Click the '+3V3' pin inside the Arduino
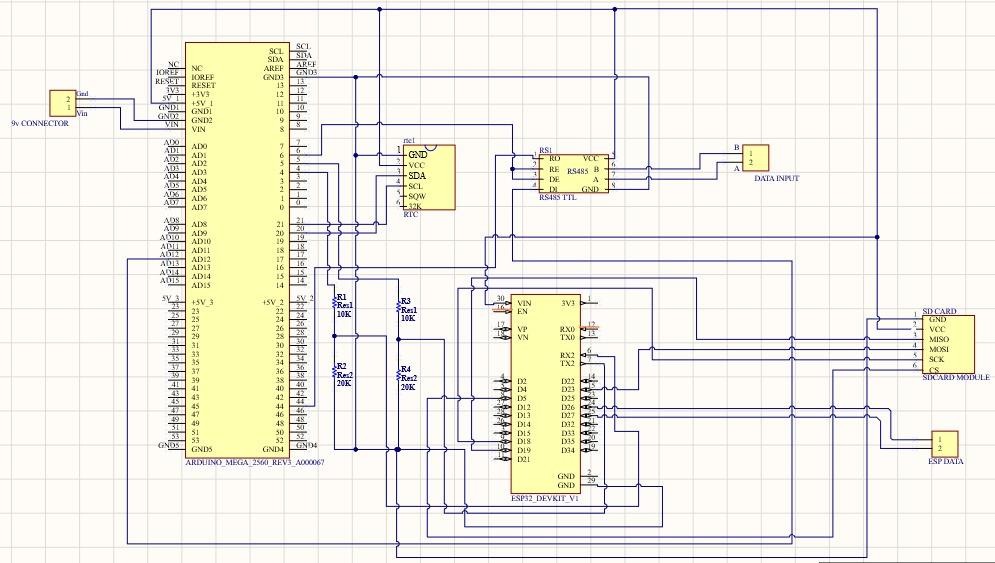This screenshot has width=995, height=563. coord(201,94)
